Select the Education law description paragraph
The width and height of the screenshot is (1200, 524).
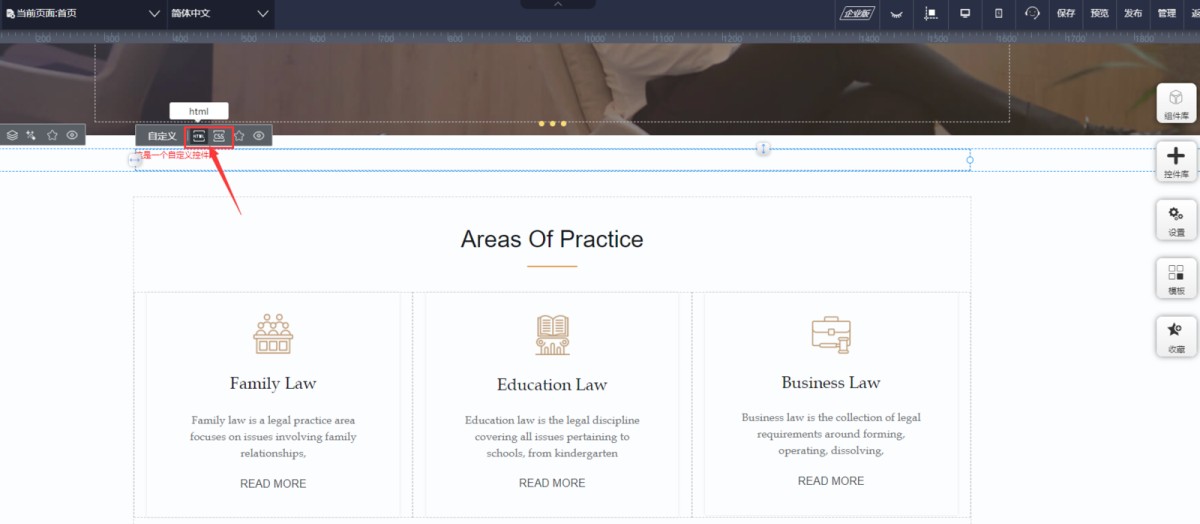[552, 437]
